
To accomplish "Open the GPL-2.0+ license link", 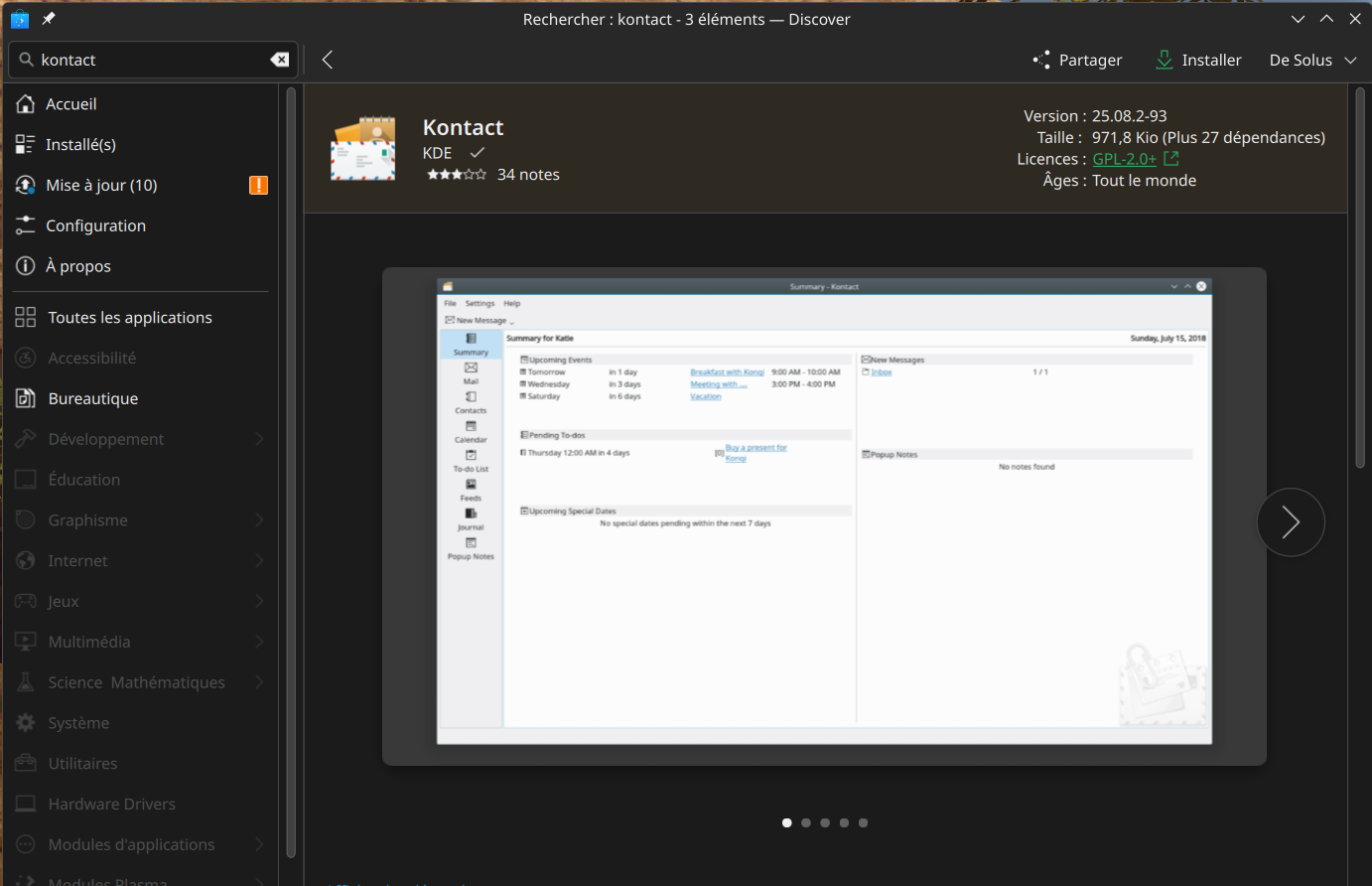I will 1124,159.
